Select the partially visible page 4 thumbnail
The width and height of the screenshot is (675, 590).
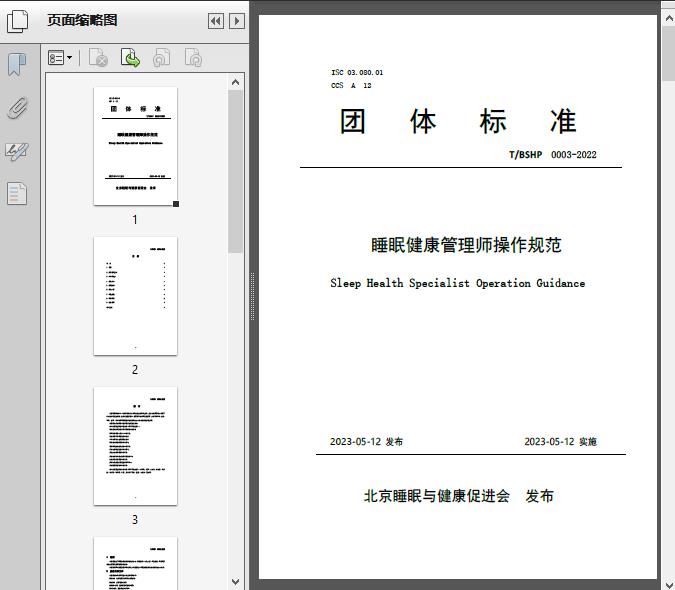[135, 563]
